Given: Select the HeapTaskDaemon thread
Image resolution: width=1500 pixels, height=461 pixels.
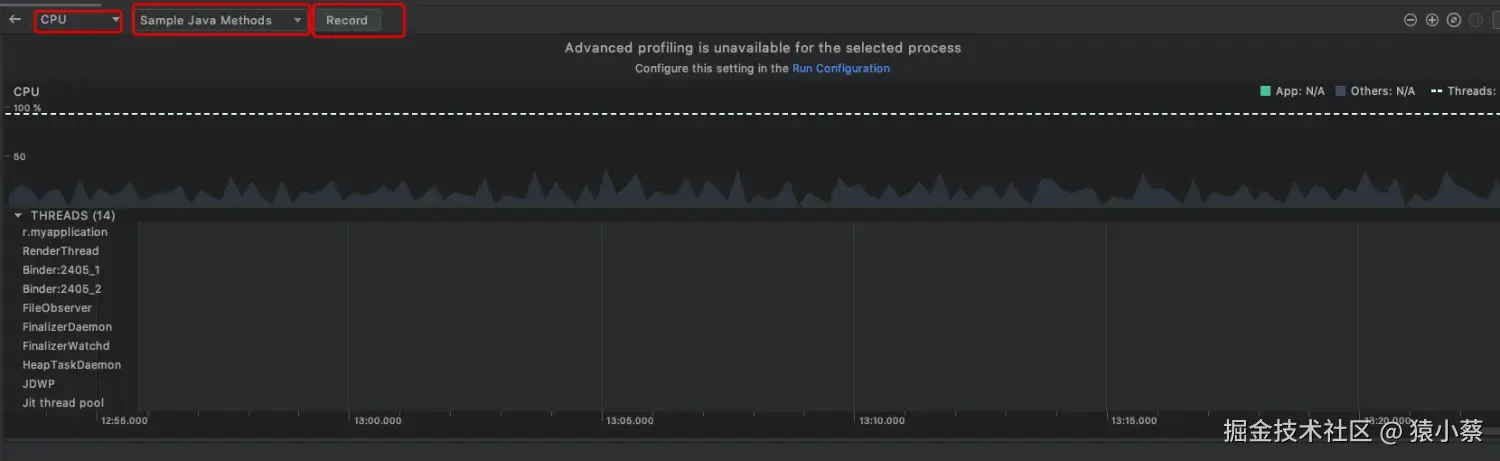Looking at the screenshot, I should [71, 365].
